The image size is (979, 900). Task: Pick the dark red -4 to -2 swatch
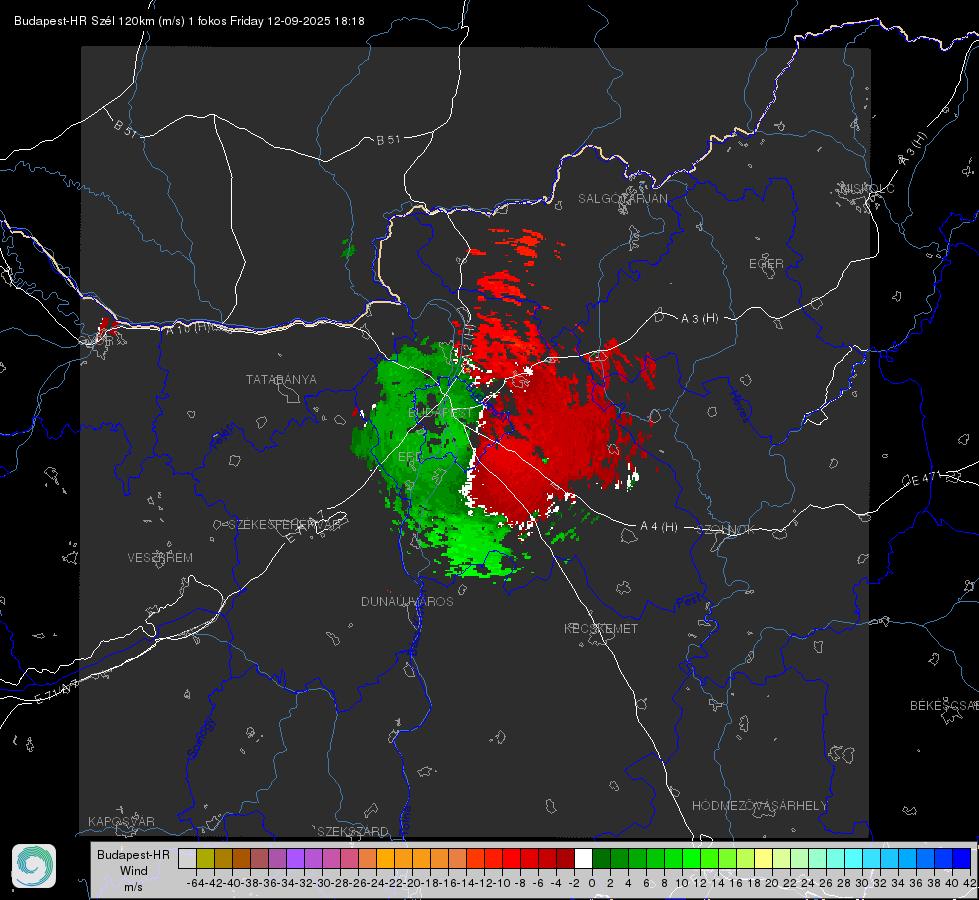pos(565,858)
